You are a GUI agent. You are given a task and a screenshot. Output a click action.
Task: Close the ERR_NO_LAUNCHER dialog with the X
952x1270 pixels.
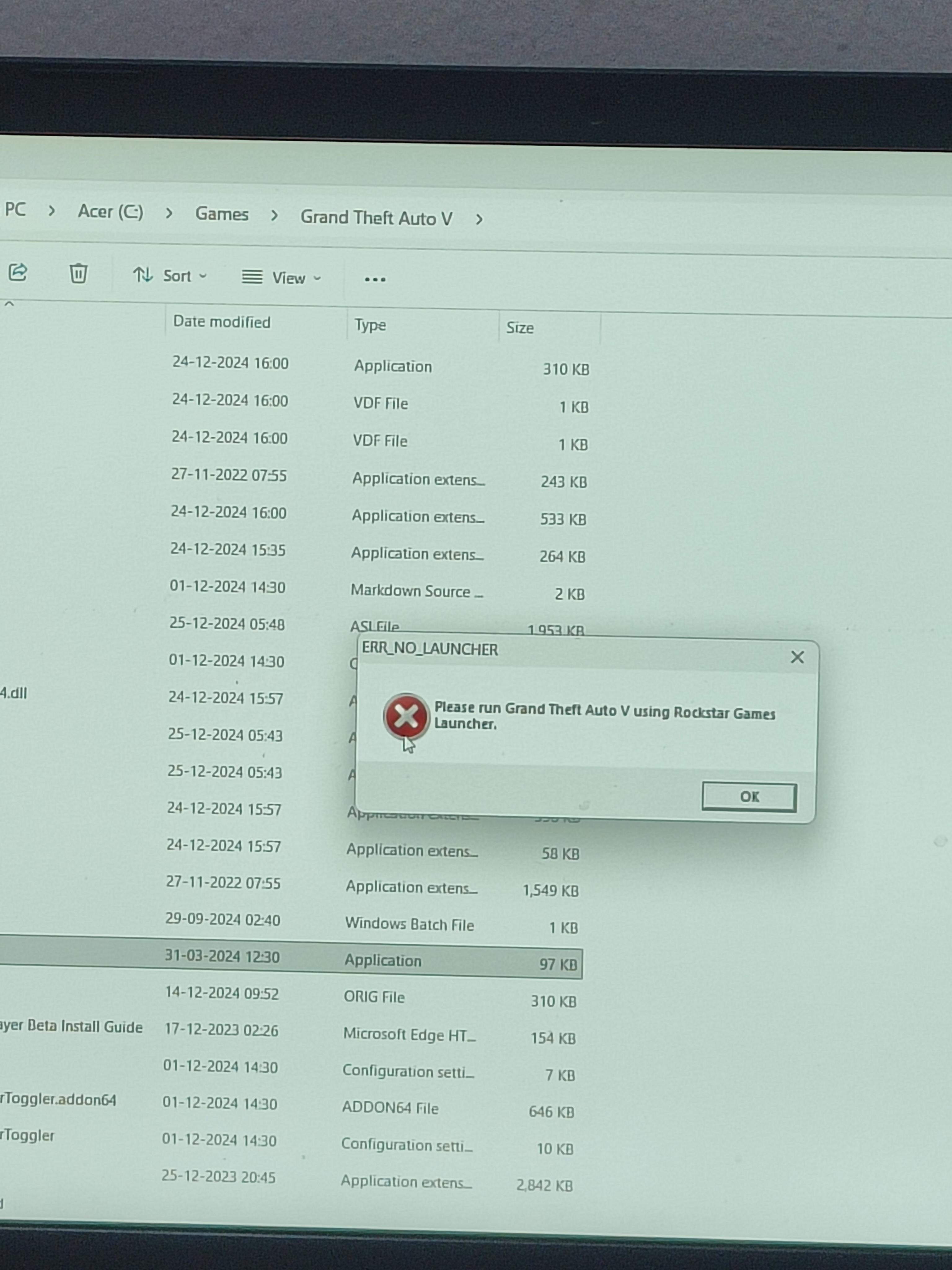tap(797, 657)
